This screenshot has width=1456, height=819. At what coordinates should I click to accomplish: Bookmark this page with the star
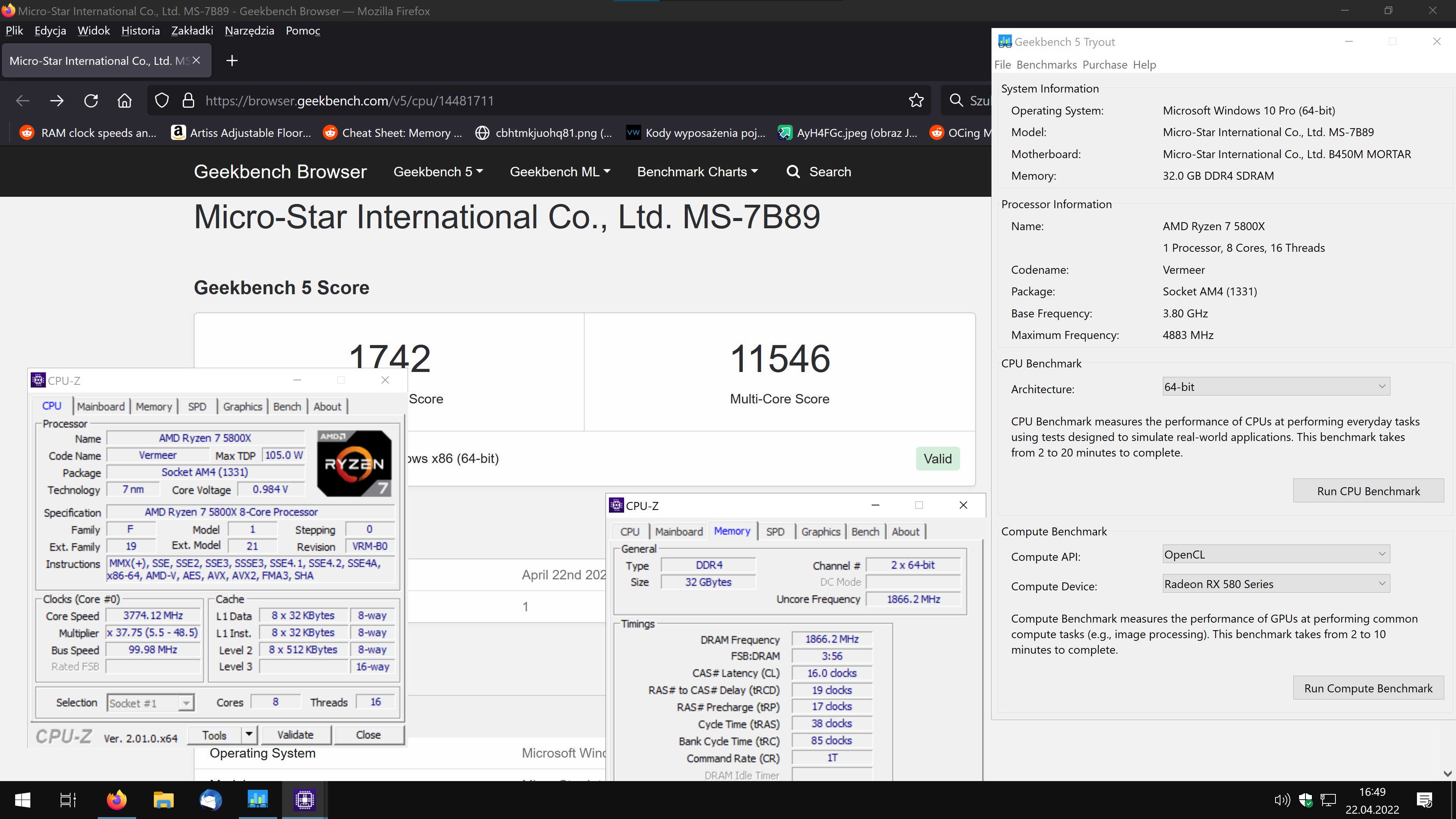[916, 100]
